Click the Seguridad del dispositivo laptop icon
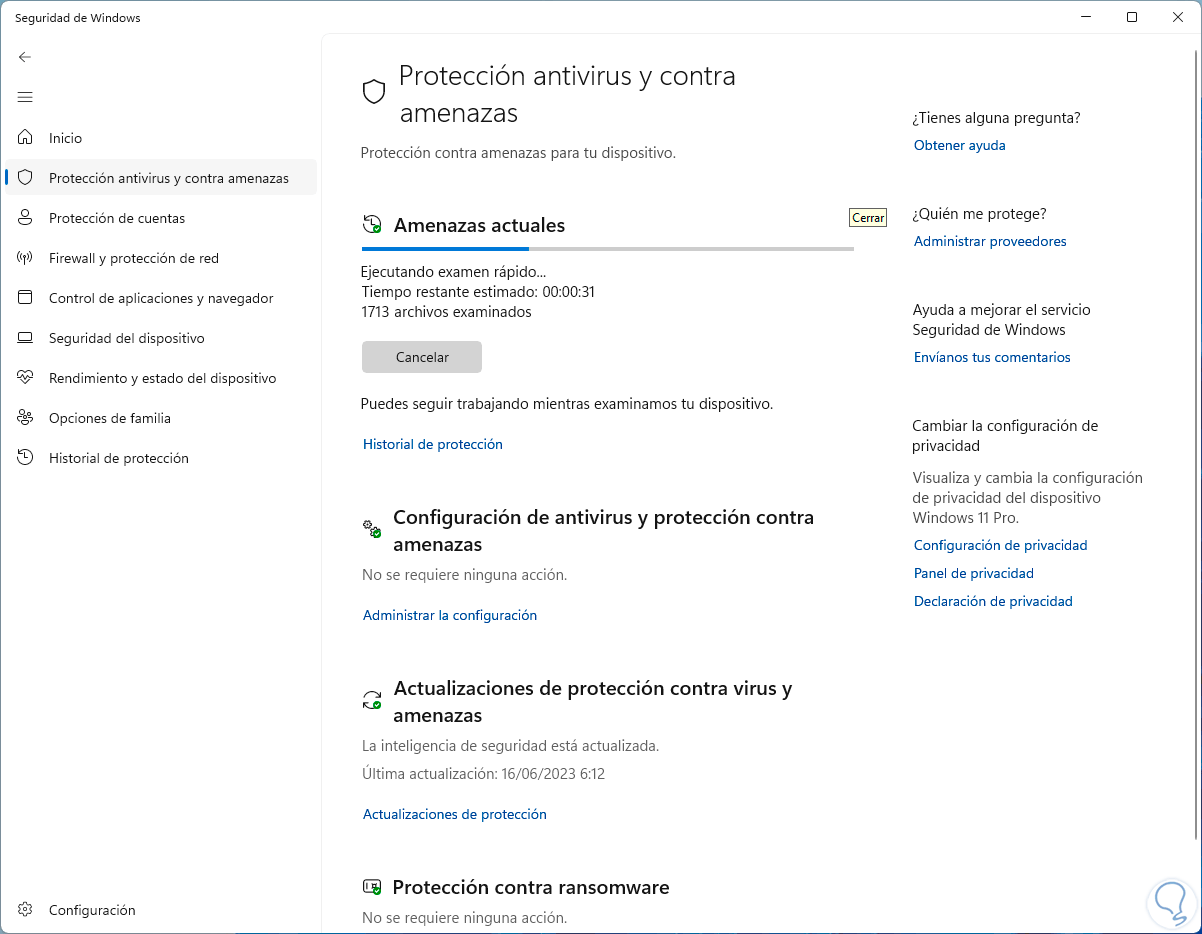 point(26,338)
